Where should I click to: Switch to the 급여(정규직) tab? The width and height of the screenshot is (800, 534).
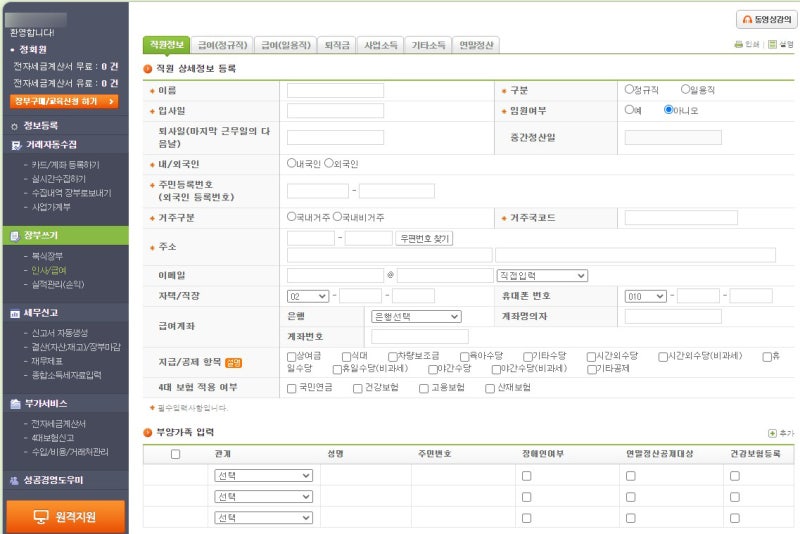click(222, 45)
